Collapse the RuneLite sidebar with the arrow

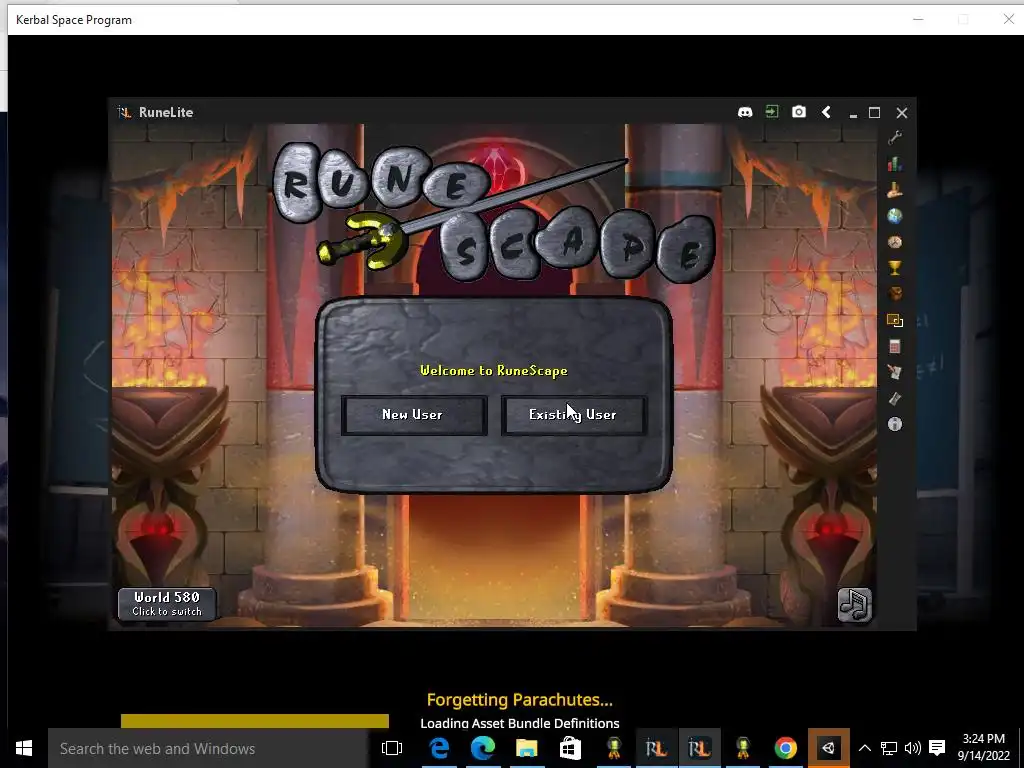pyautogui.click(x=826, y=112)
